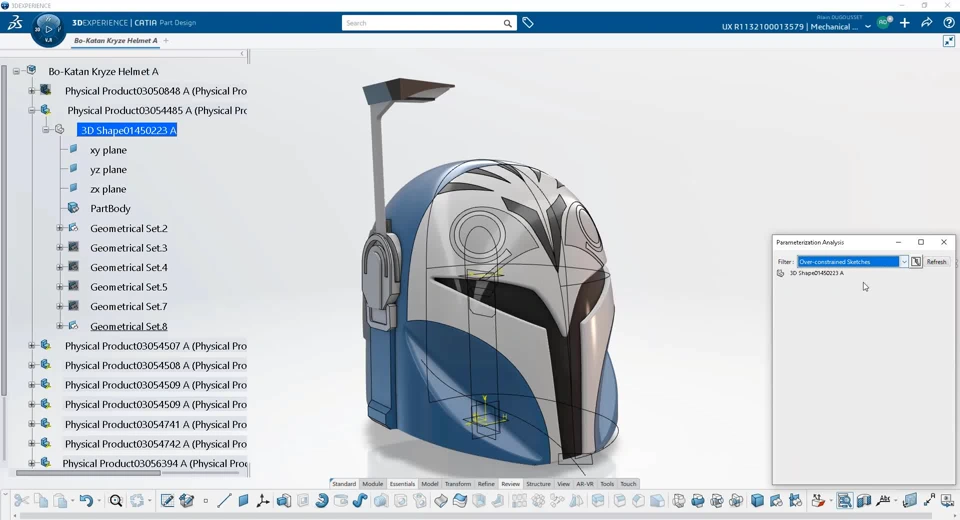Switch to the Structure toolbar tab
The width and height of the screenshot is (960, 520).
point(538,484)
